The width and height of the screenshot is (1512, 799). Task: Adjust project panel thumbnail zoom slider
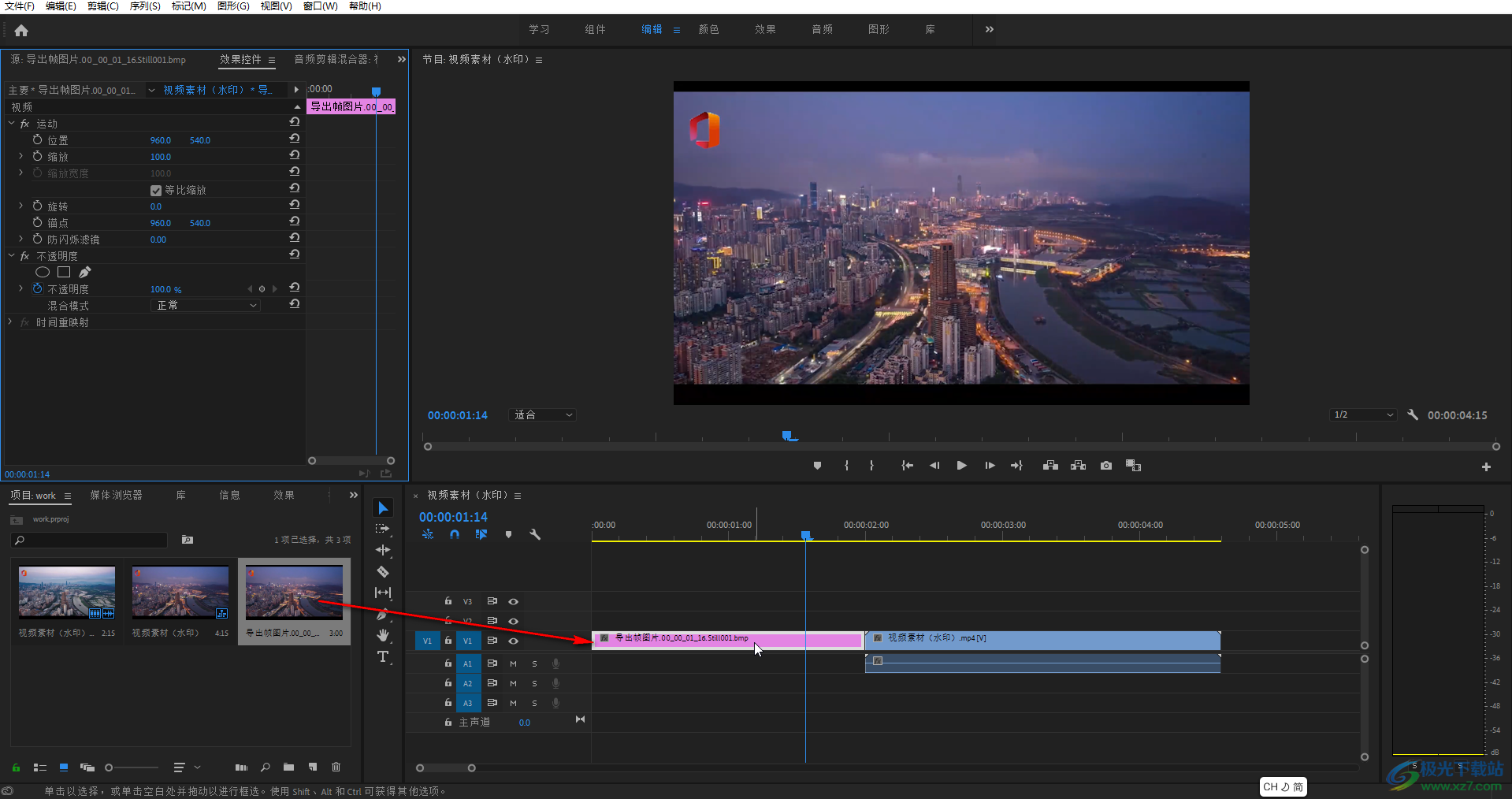[x=109, y=767]
